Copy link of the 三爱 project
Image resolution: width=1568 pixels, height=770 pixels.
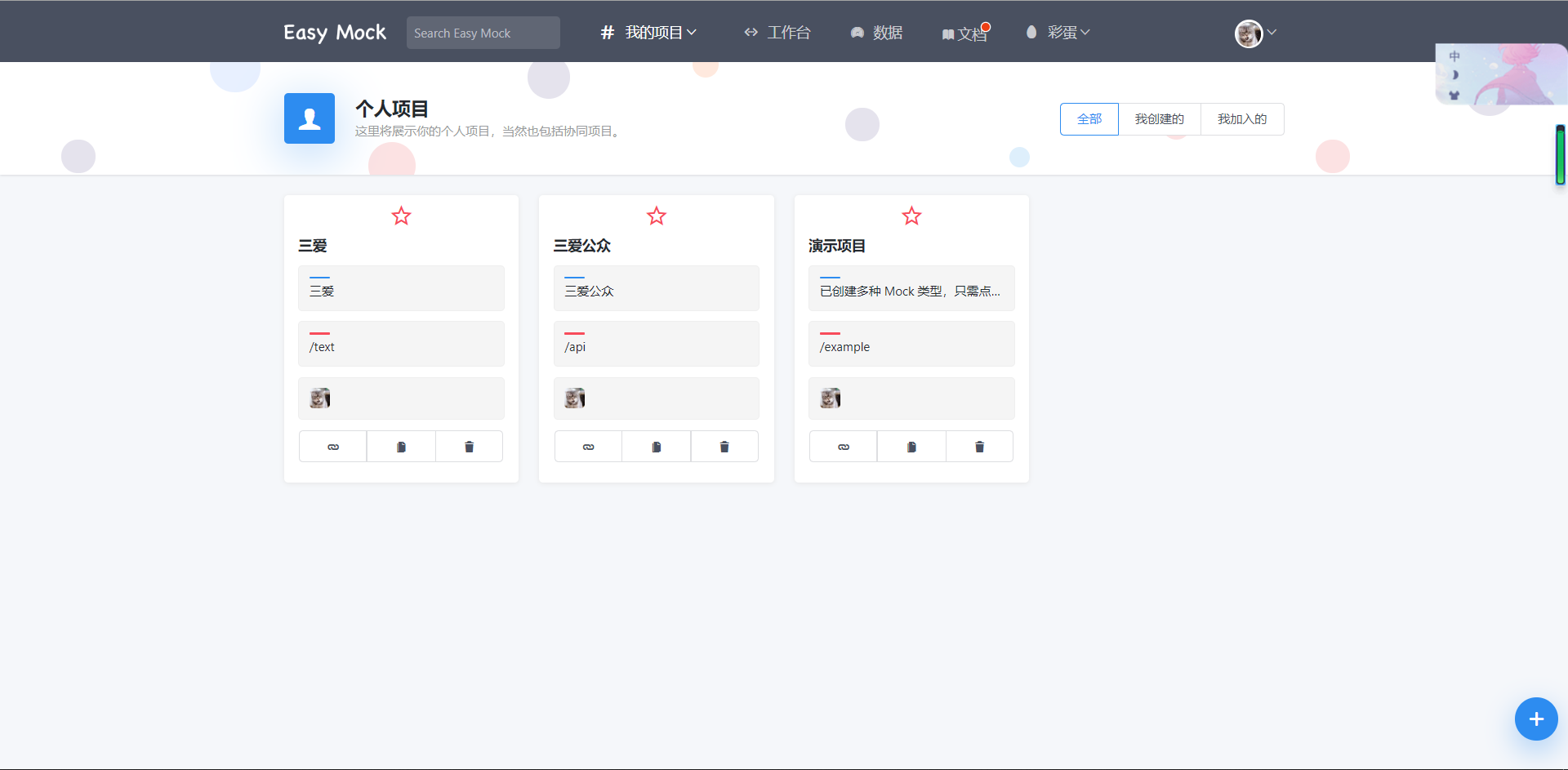332,447
